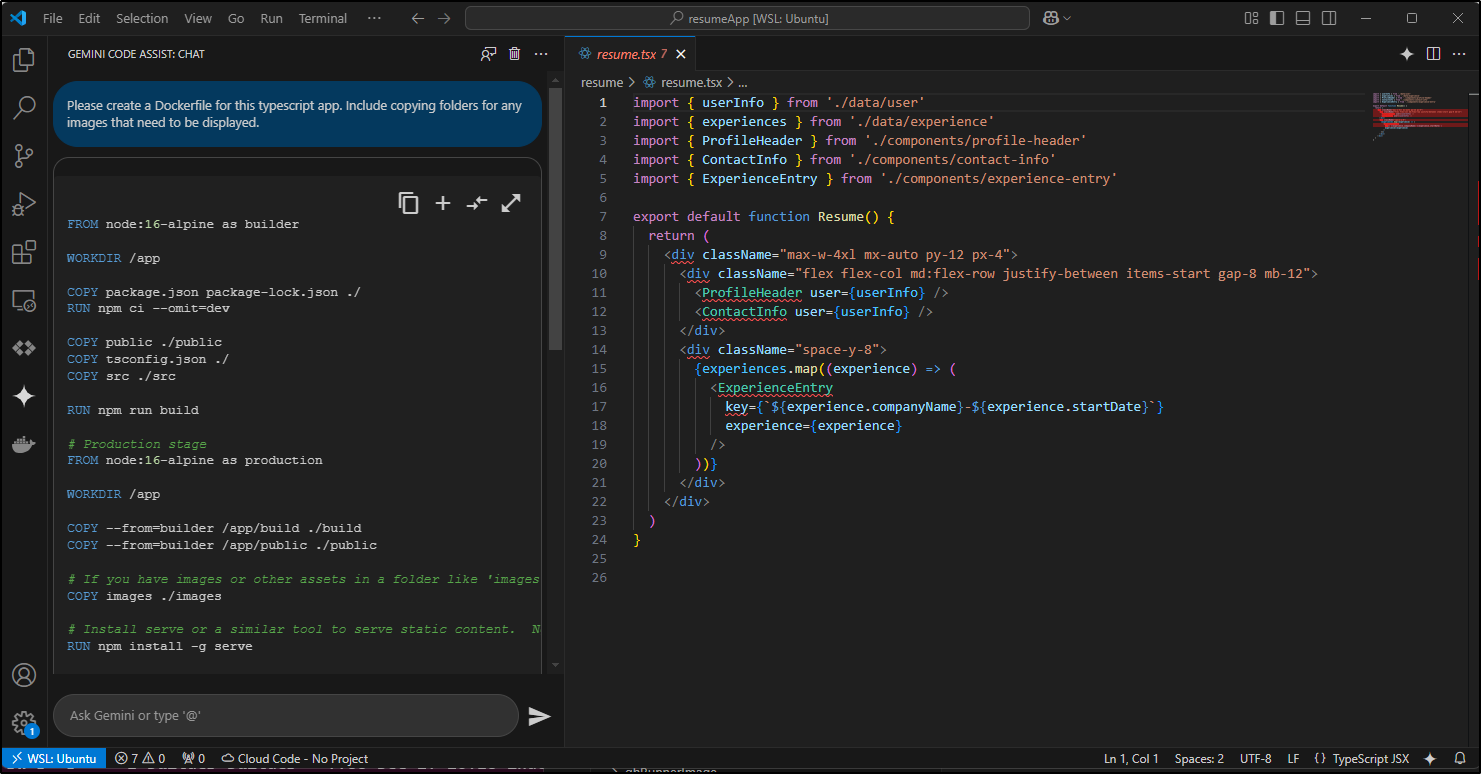Expand the breadcrumb ellipsis symbol

742,83
